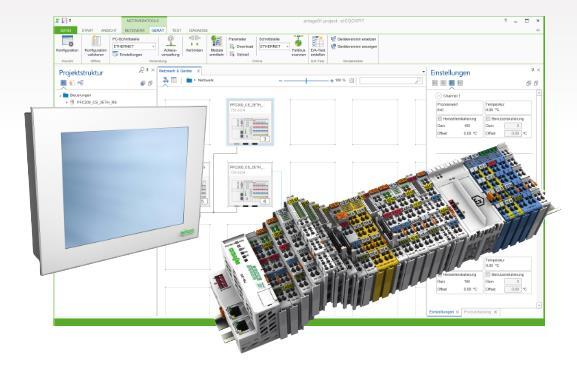The image size is (577, 367).
Task: Switch to the START ribbon tab
Action: [x=88, y=31]
